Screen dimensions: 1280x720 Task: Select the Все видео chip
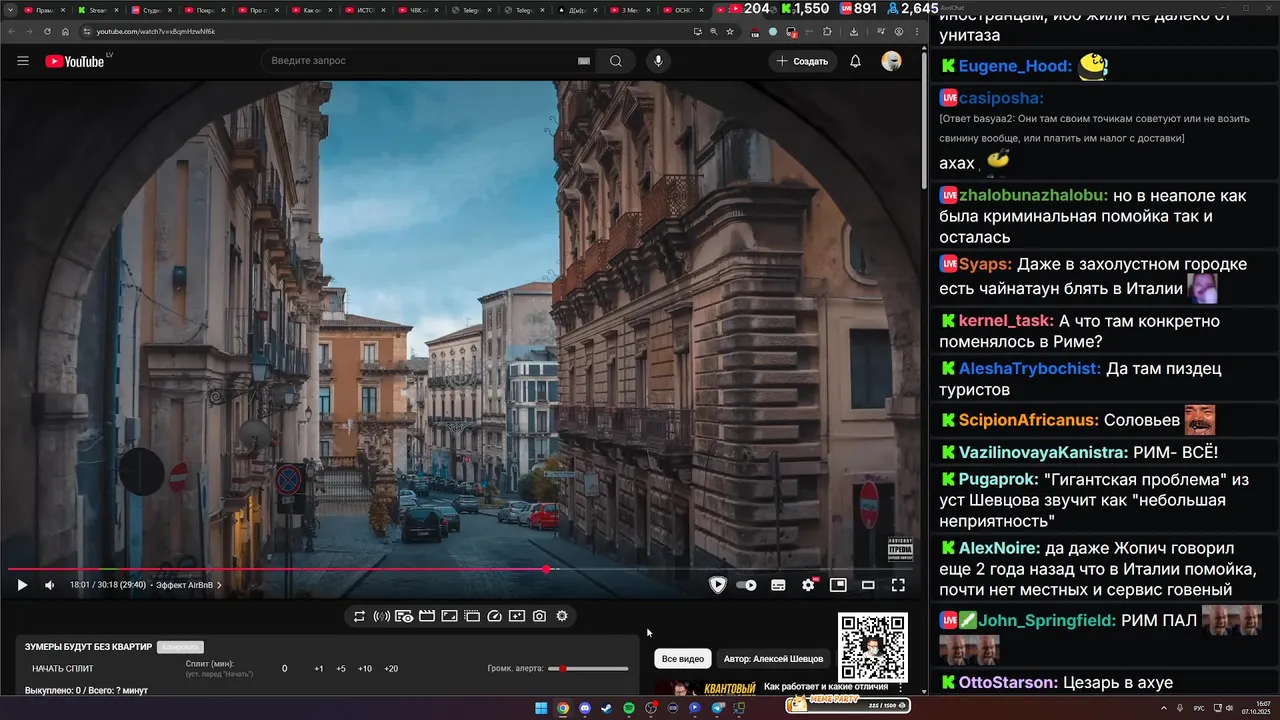click(683, 659)
